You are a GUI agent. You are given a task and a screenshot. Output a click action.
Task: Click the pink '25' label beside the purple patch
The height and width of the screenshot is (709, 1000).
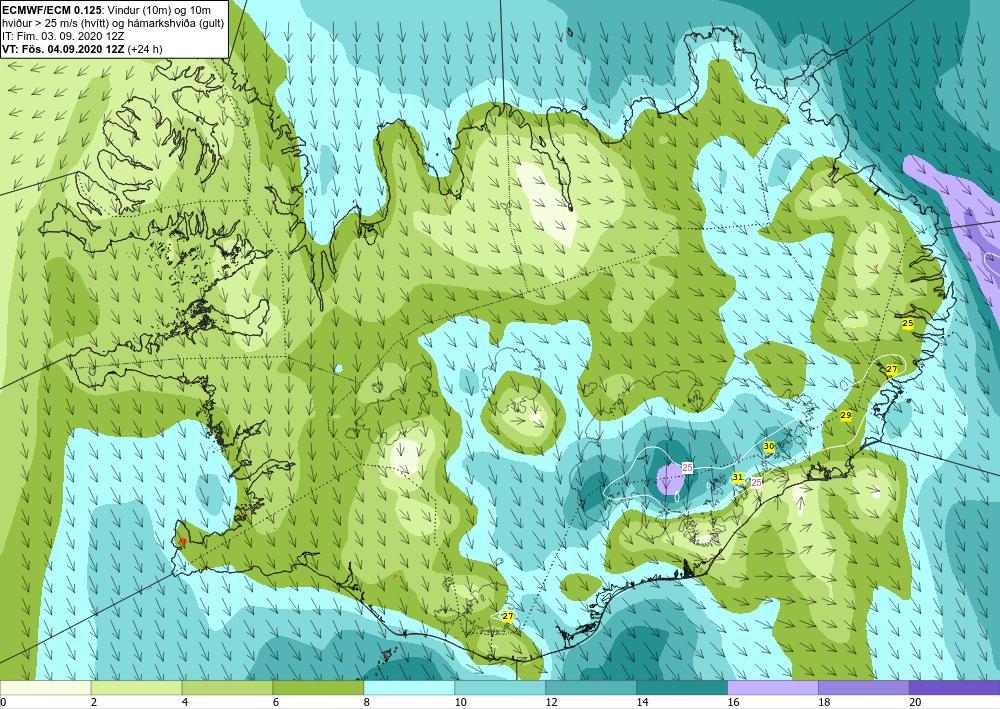[688, 467]
